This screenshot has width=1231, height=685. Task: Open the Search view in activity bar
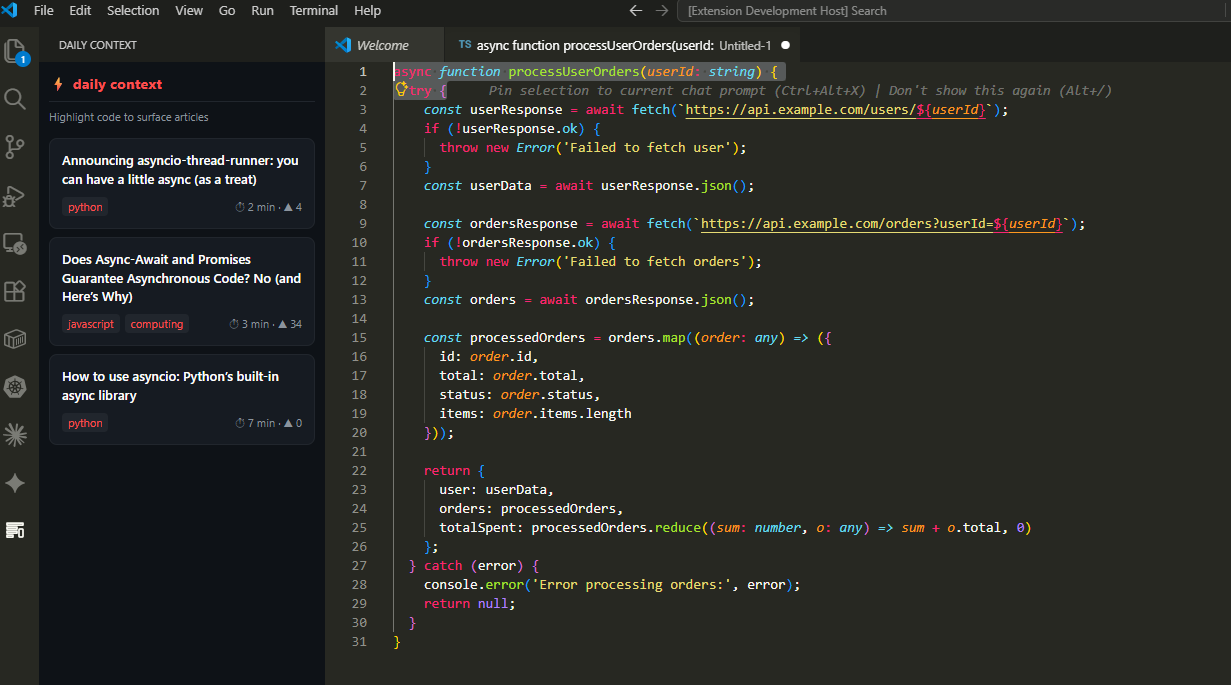click(15, 99)
